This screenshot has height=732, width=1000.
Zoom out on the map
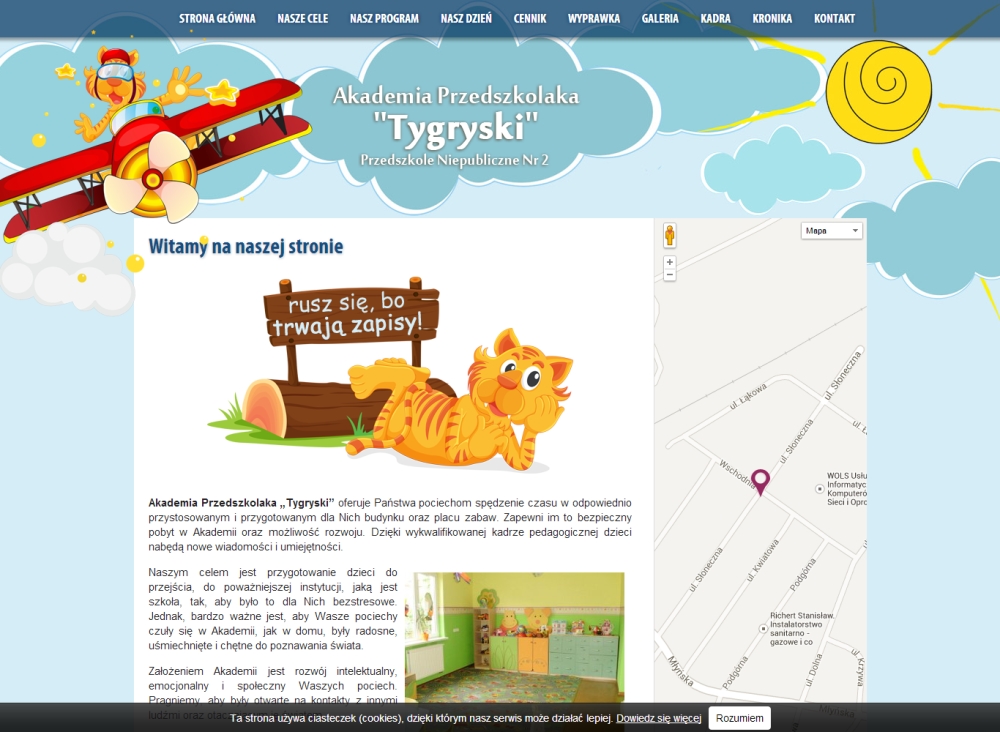(670, 275)
